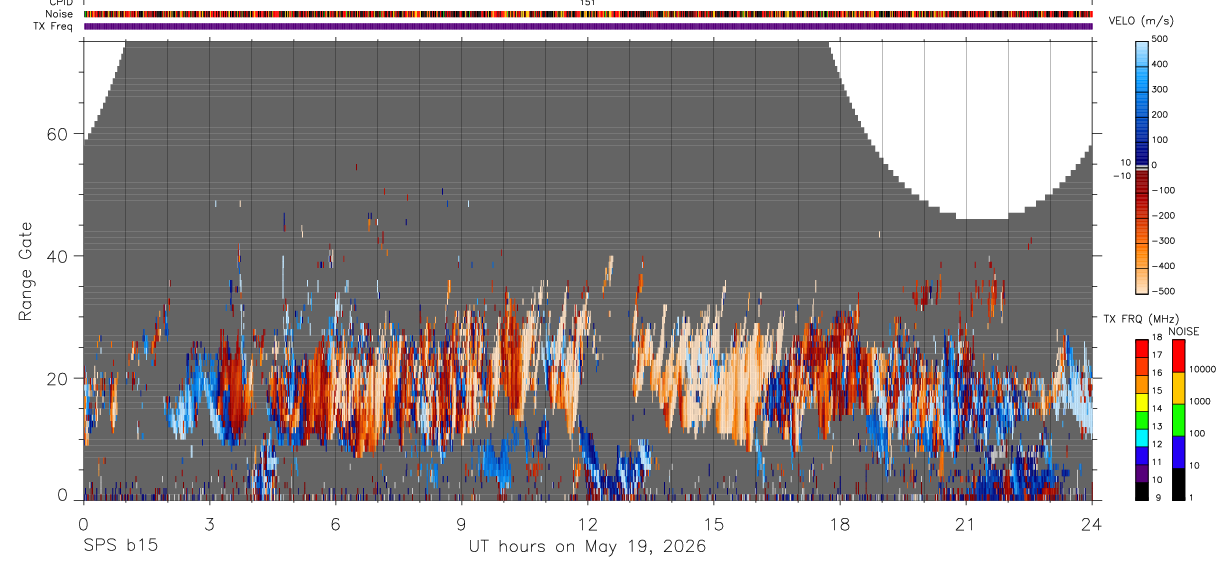Click the UT hour tick label "18"
Viewport: 1228px width, 567px height.
click(x=840, y=522)
